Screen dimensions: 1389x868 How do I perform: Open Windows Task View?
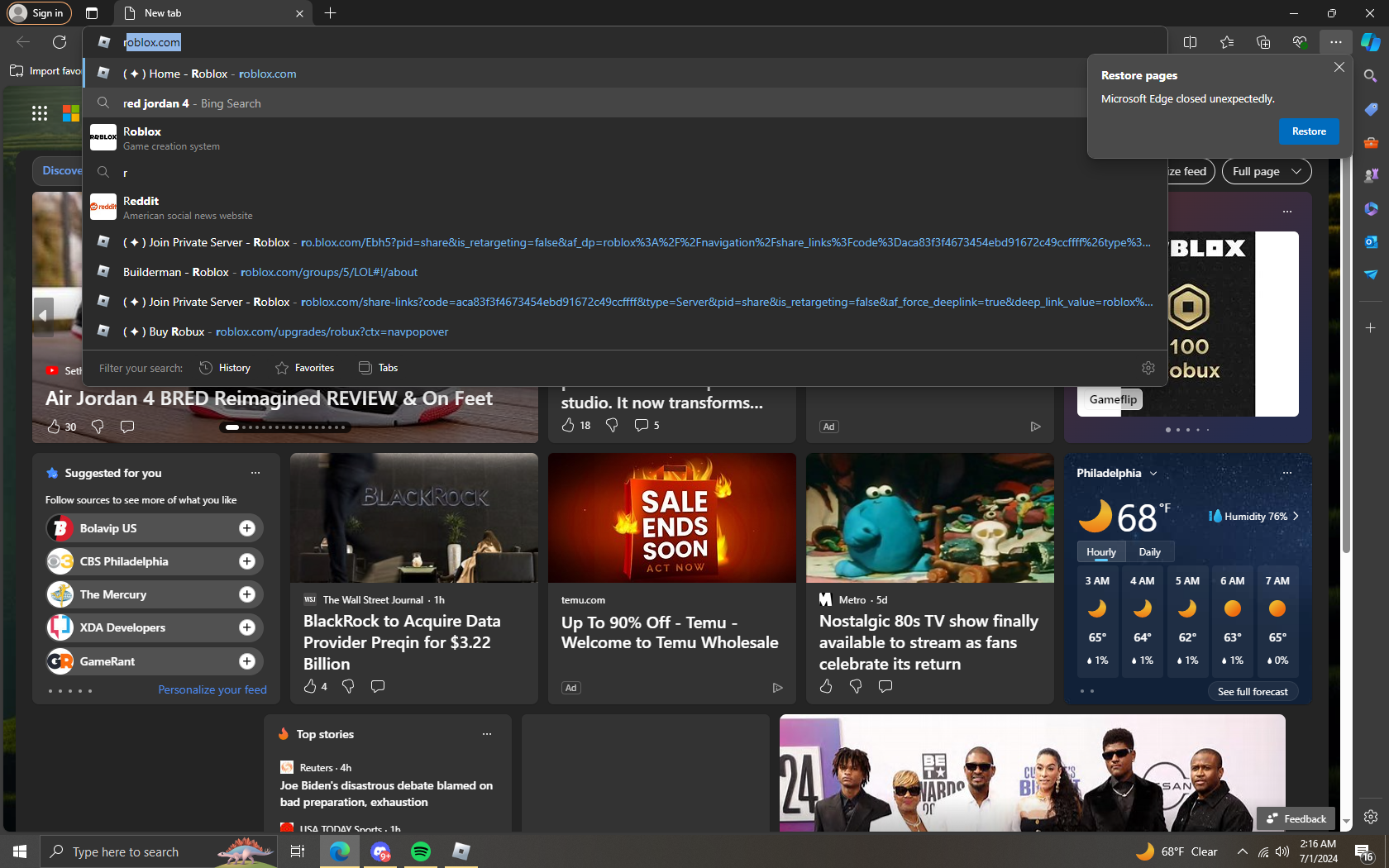tap(298, 851)
